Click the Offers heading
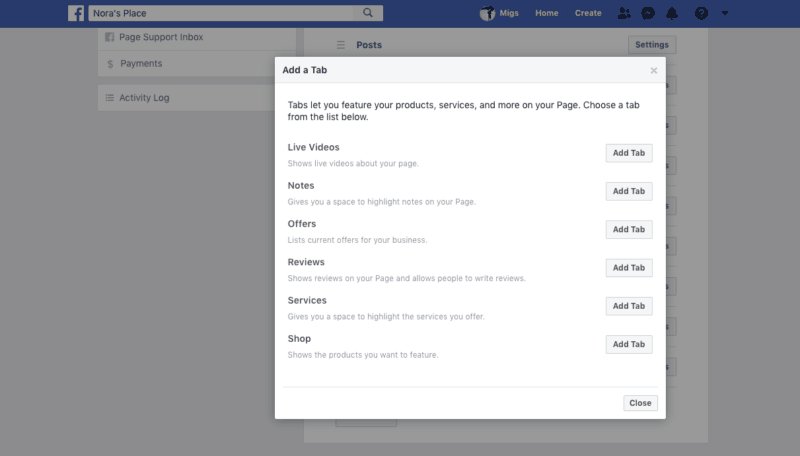The width and height of the screenshot is (800, 456). click(302, 224)
